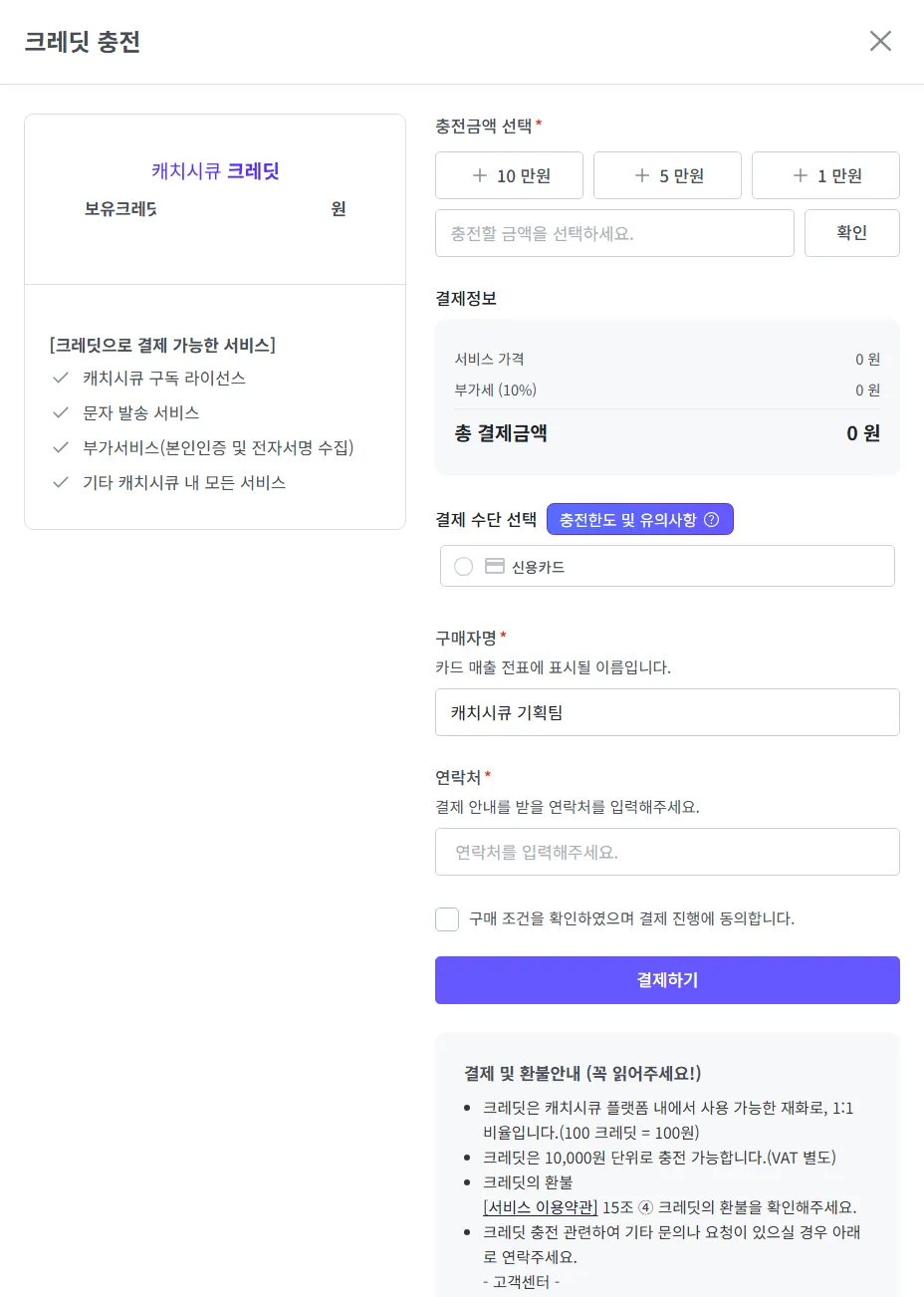Select the 신용카드 radio button
Screen dimensions: 924x1297
pos(463,567)
